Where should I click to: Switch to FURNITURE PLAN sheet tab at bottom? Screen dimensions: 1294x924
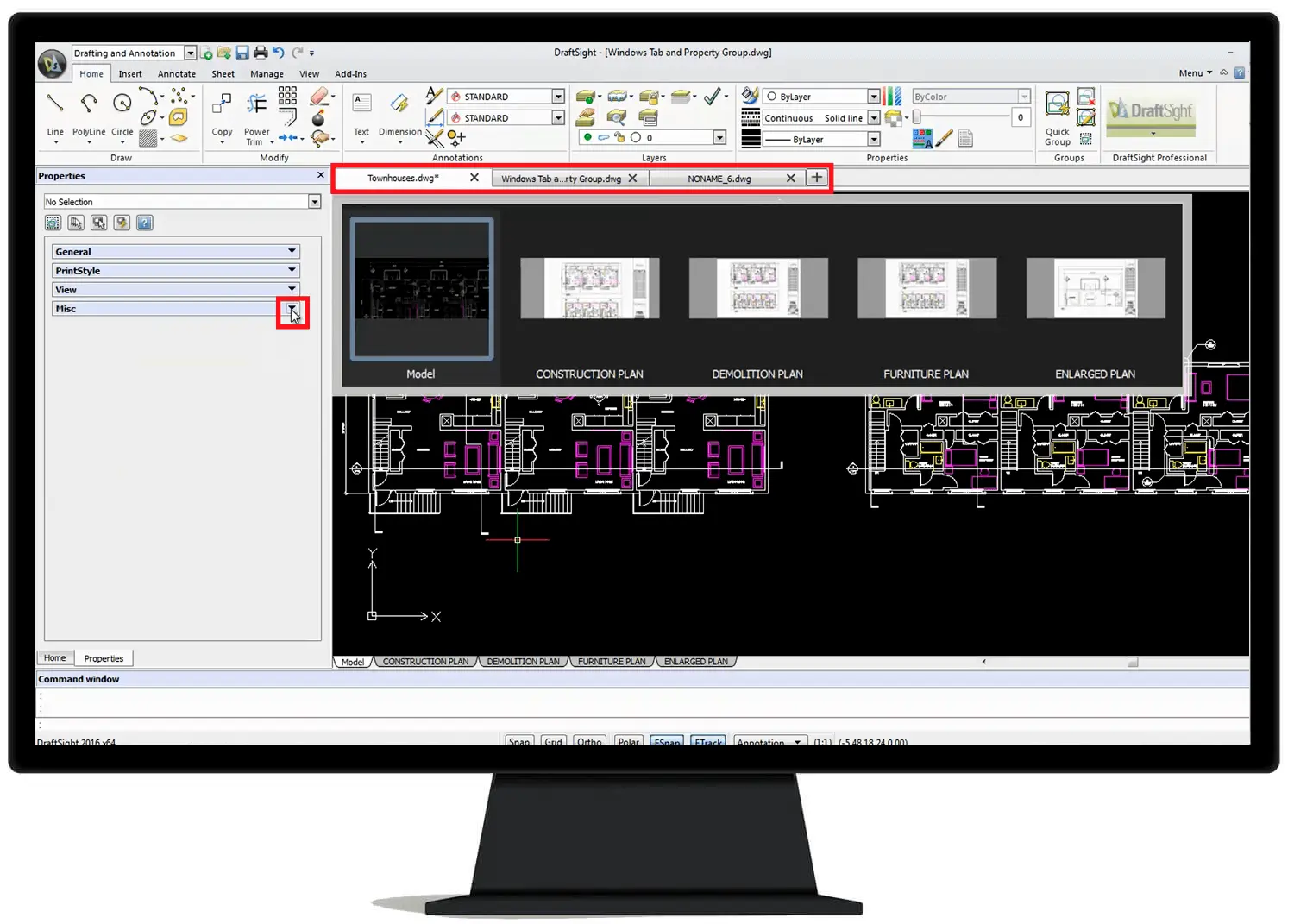612,662
